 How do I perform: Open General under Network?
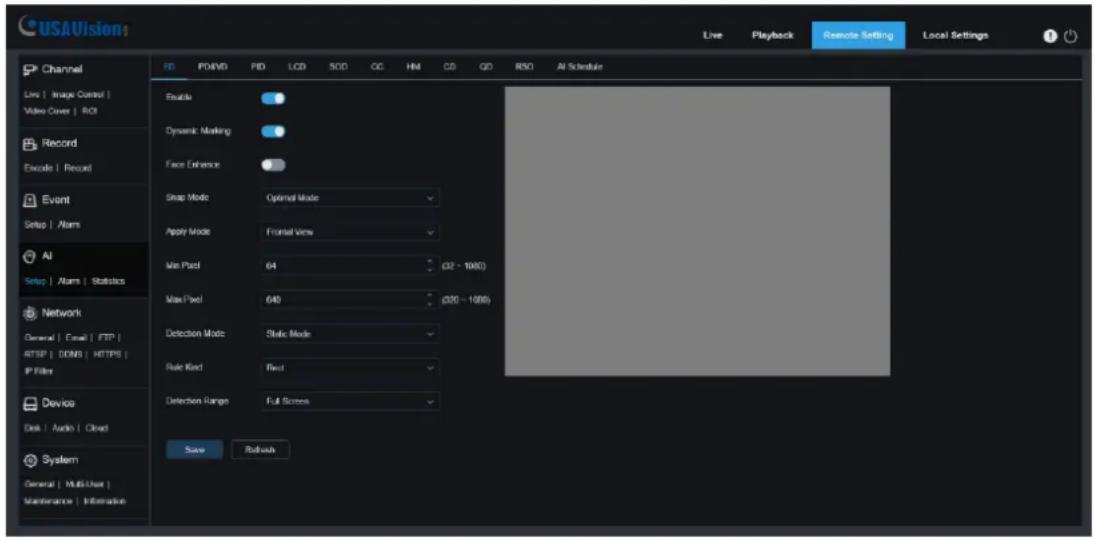[37, 337]
